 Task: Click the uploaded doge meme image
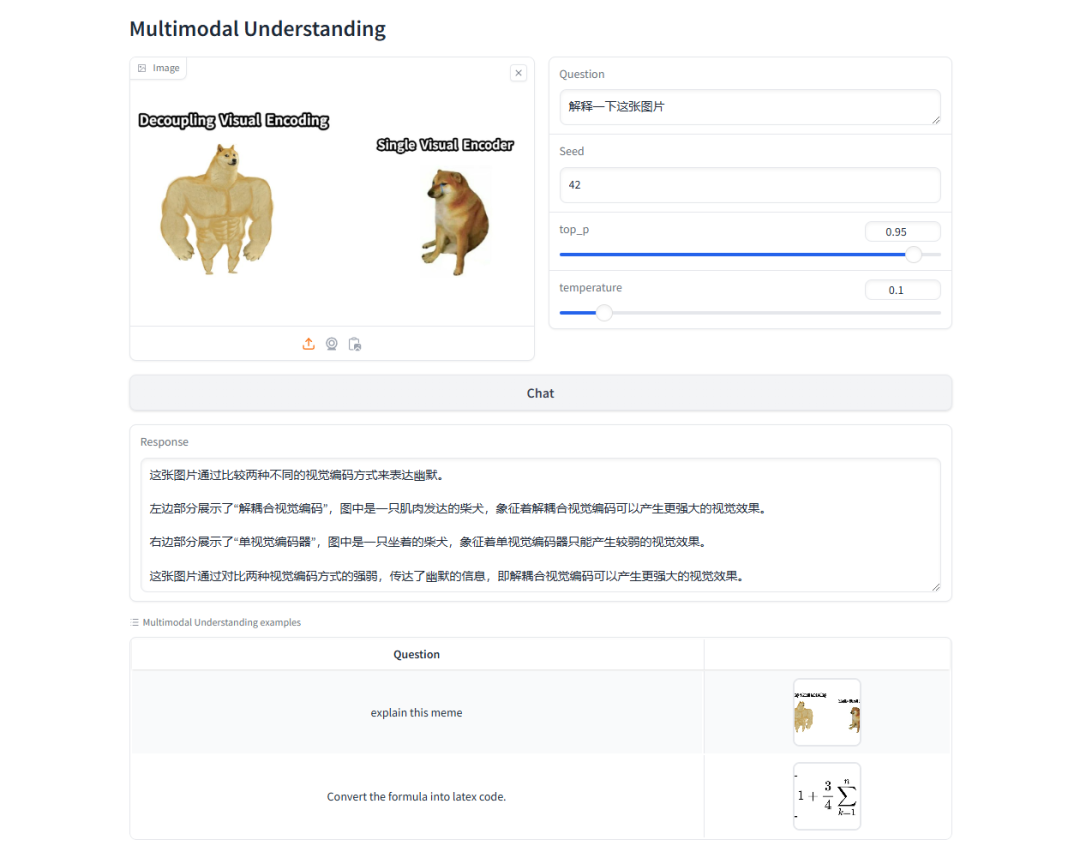pyautogui.click(x=332, y=195)
